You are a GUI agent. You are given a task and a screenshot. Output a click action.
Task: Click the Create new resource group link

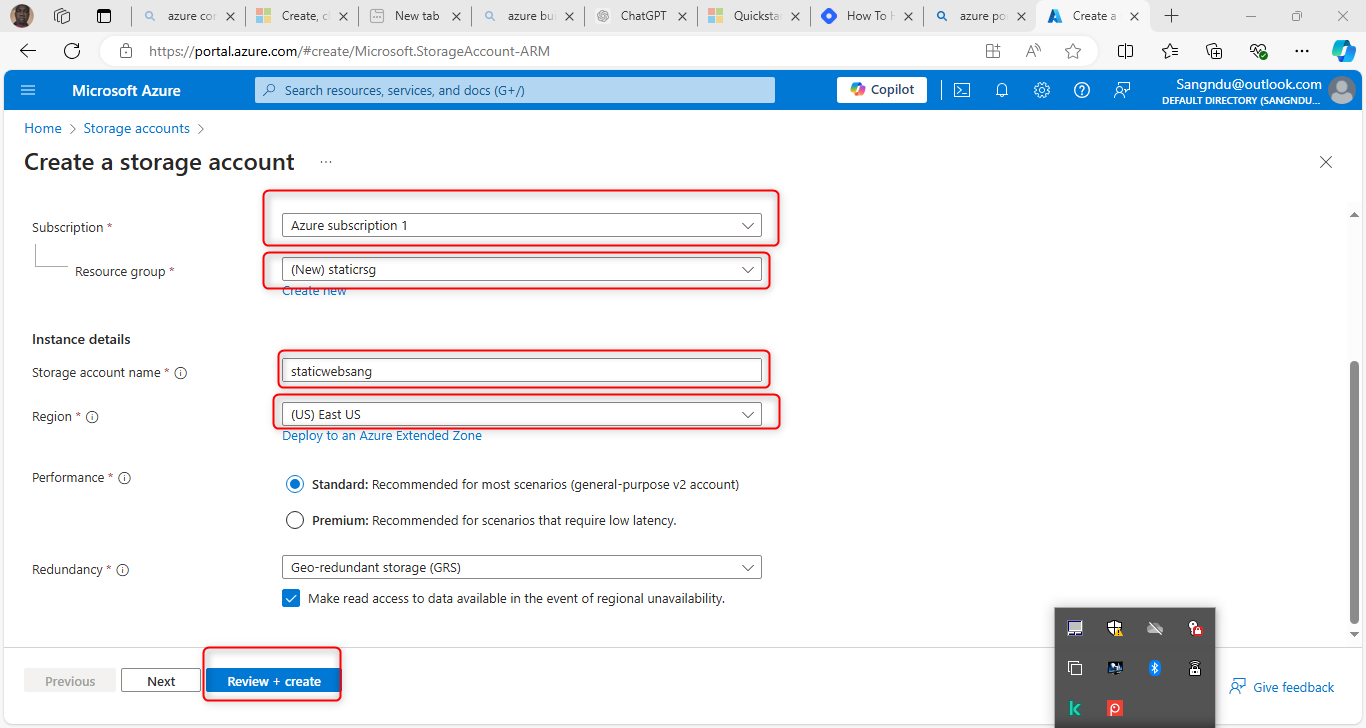[314, 291]
